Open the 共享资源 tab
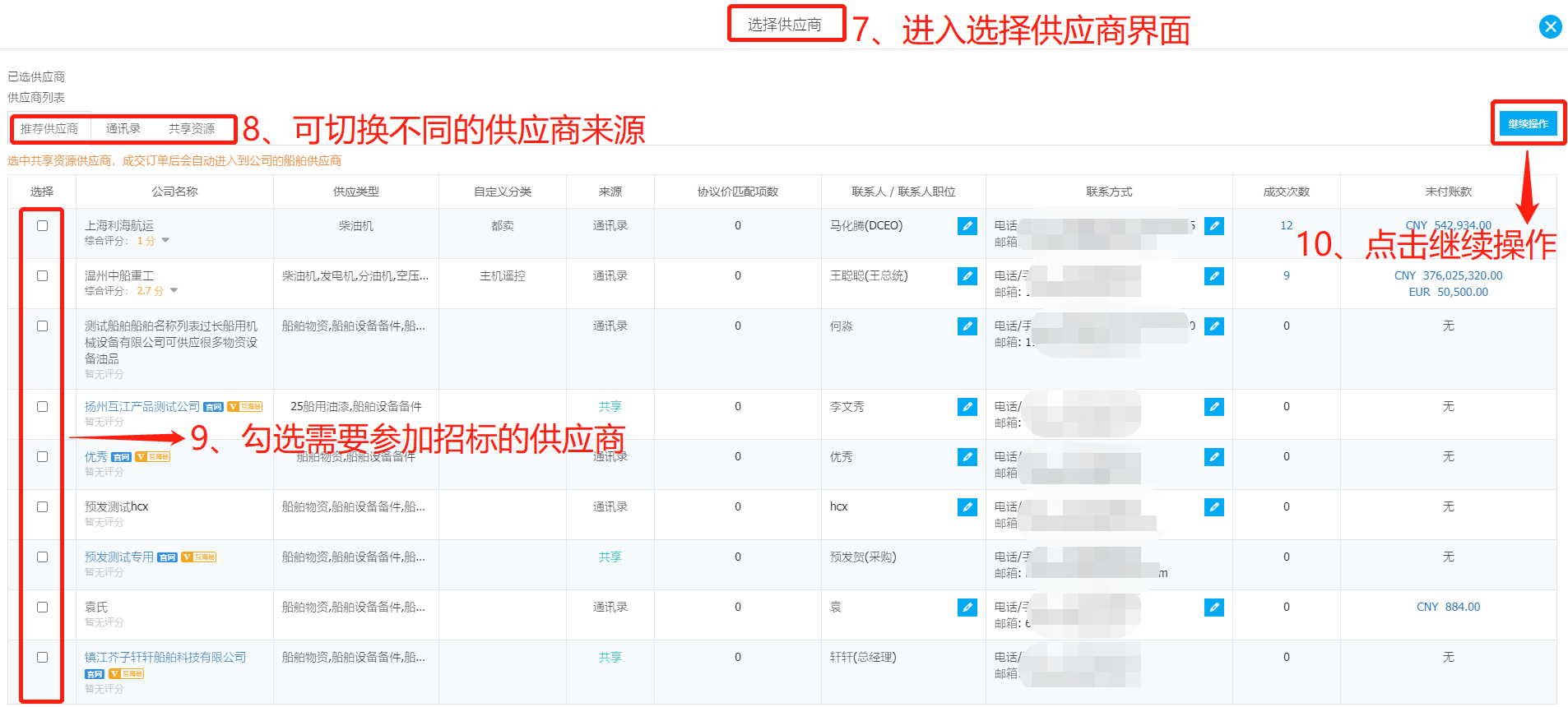The height and width of the screenshot is (707, 1568). pyautogui.click(x=192, y=129)
